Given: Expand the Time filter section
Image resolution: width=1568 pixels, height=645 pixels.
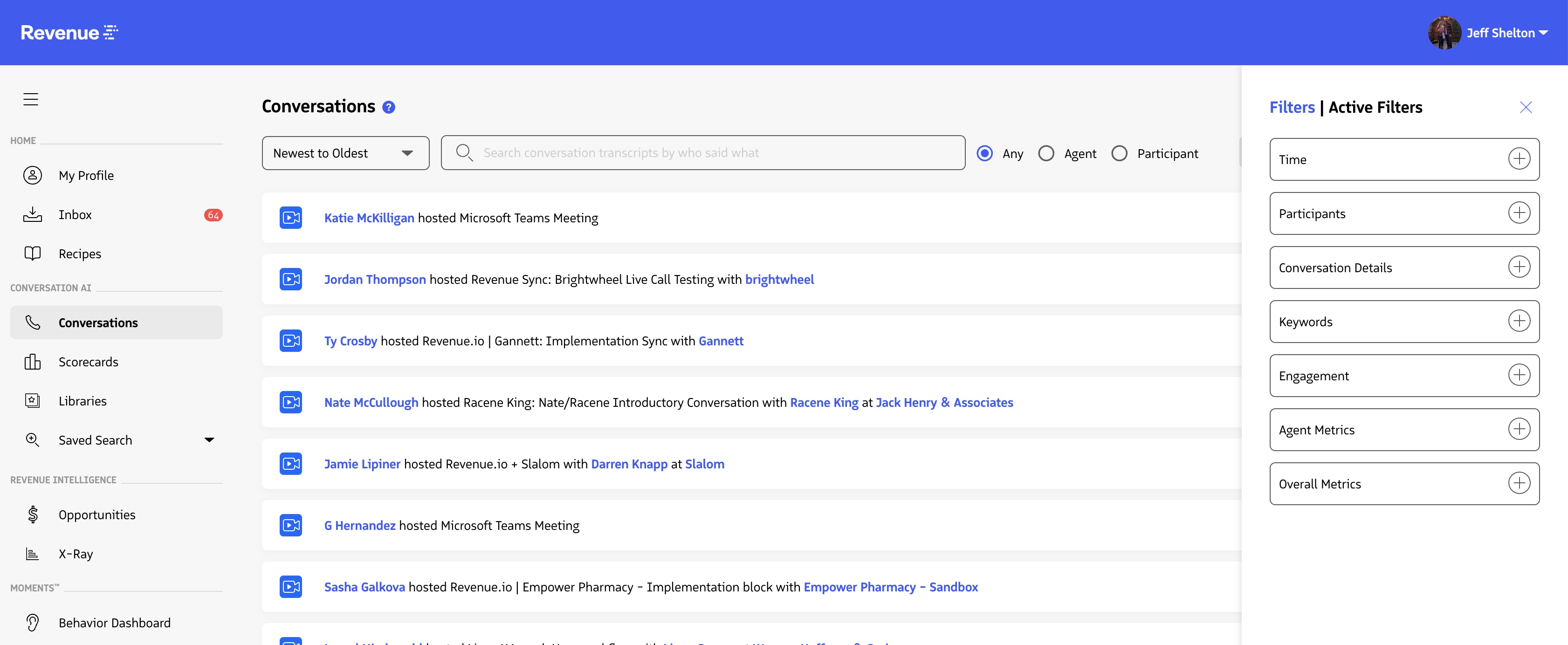Looking at the screenshot, I should click(1519, 159).
